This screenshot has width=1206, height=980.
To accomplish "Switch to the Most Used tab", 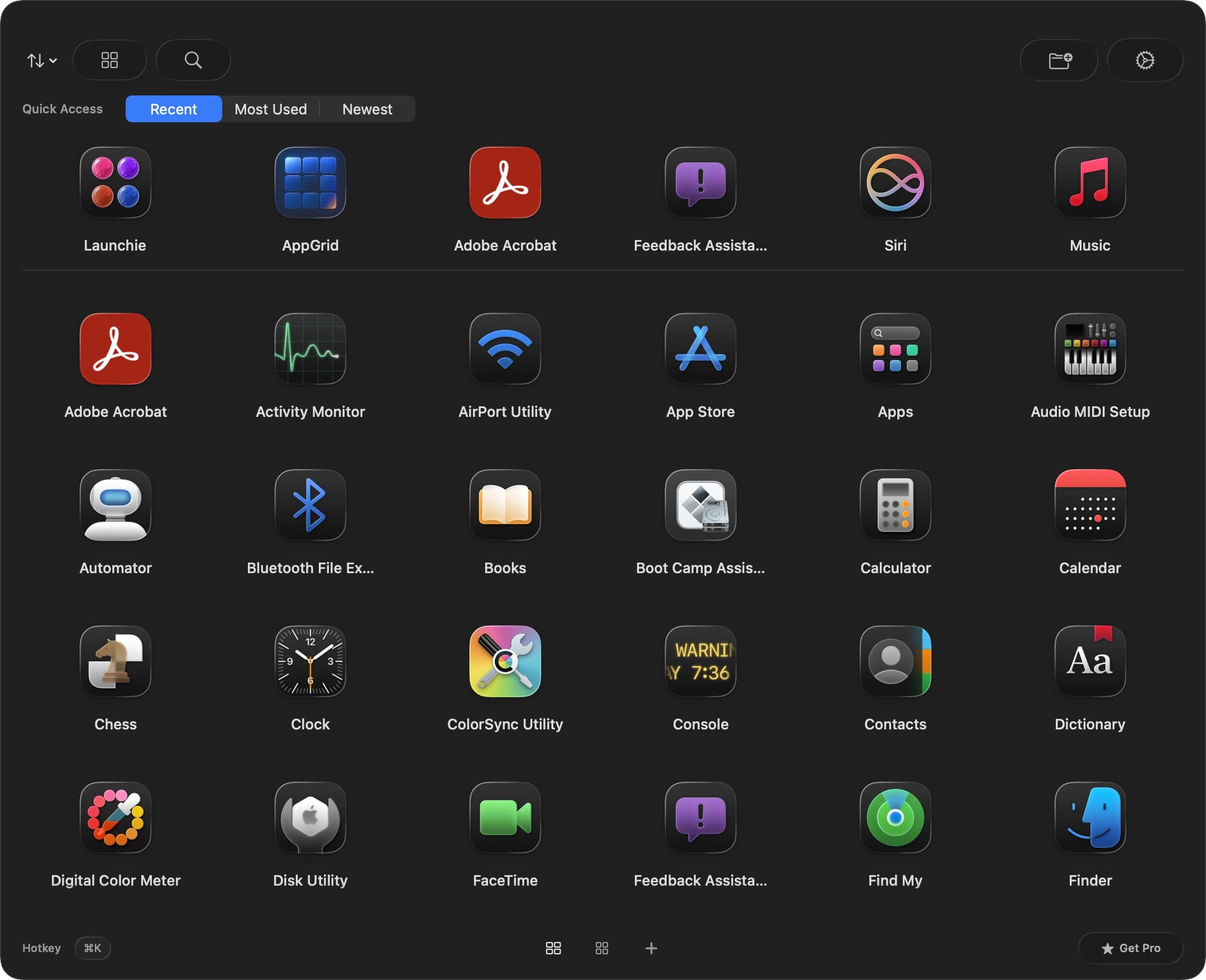I will (x=270, y=109).
